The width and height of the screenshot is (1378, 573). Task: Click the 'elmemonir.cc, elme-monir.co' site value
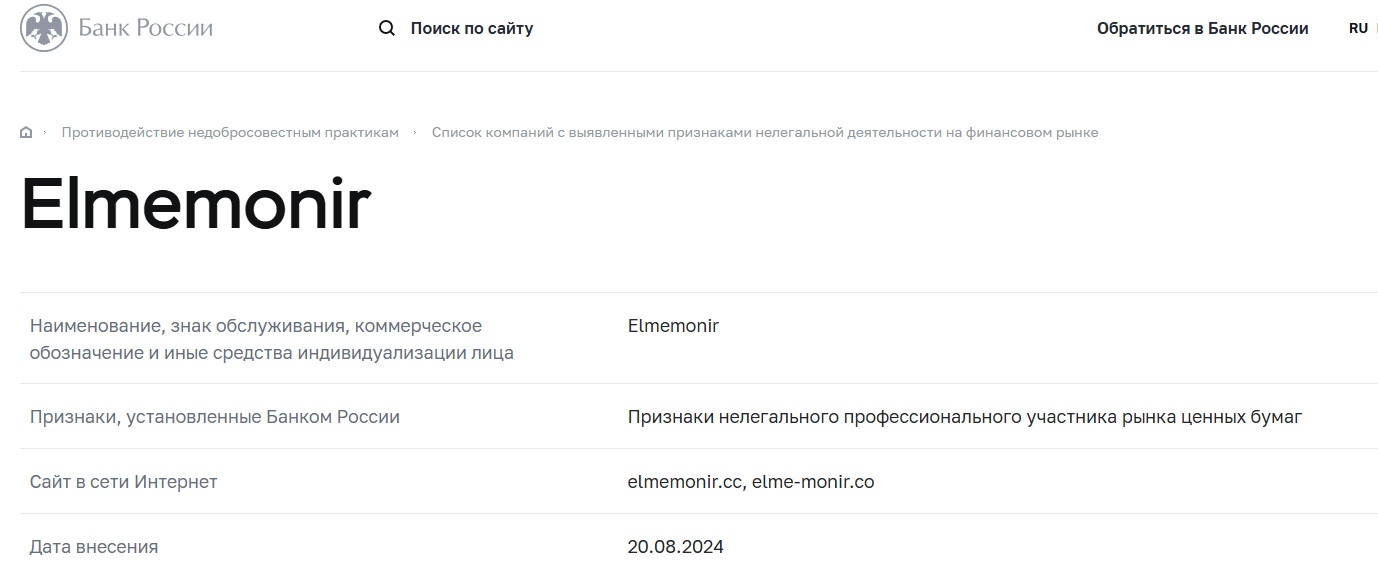tap(751, 482)
